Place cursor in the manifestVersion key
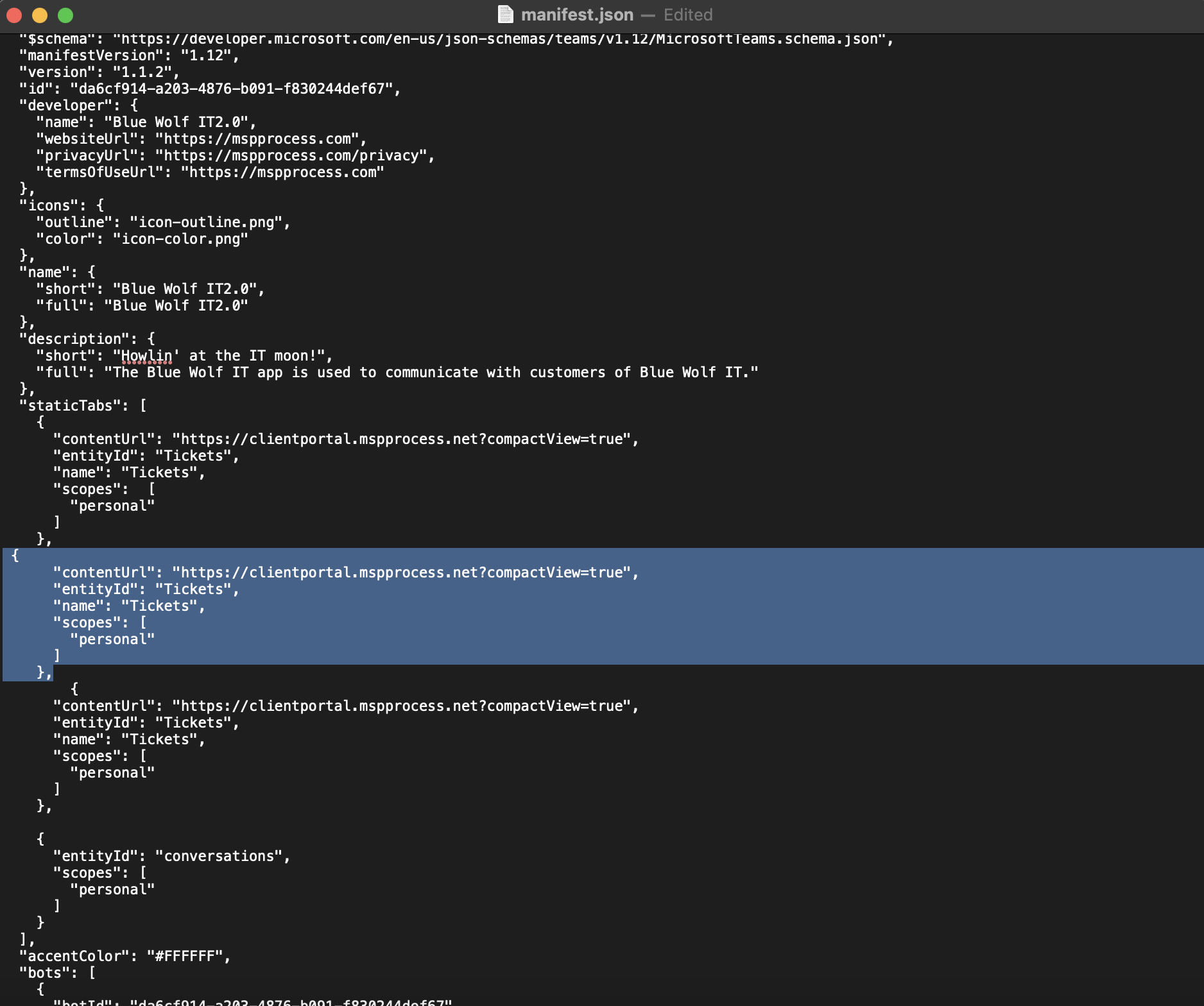This screenshot has height=1006, width=1204. pyautogui.click(x=91, y=56)
